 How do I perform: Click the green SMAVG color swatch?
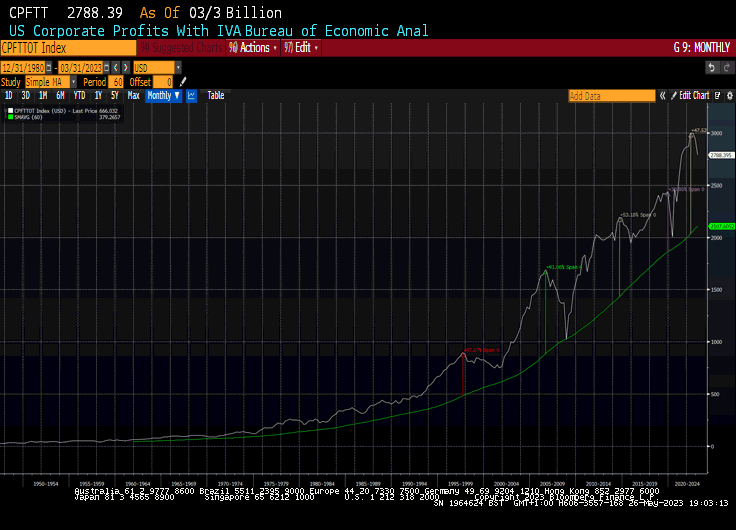[x=9, y=116]
